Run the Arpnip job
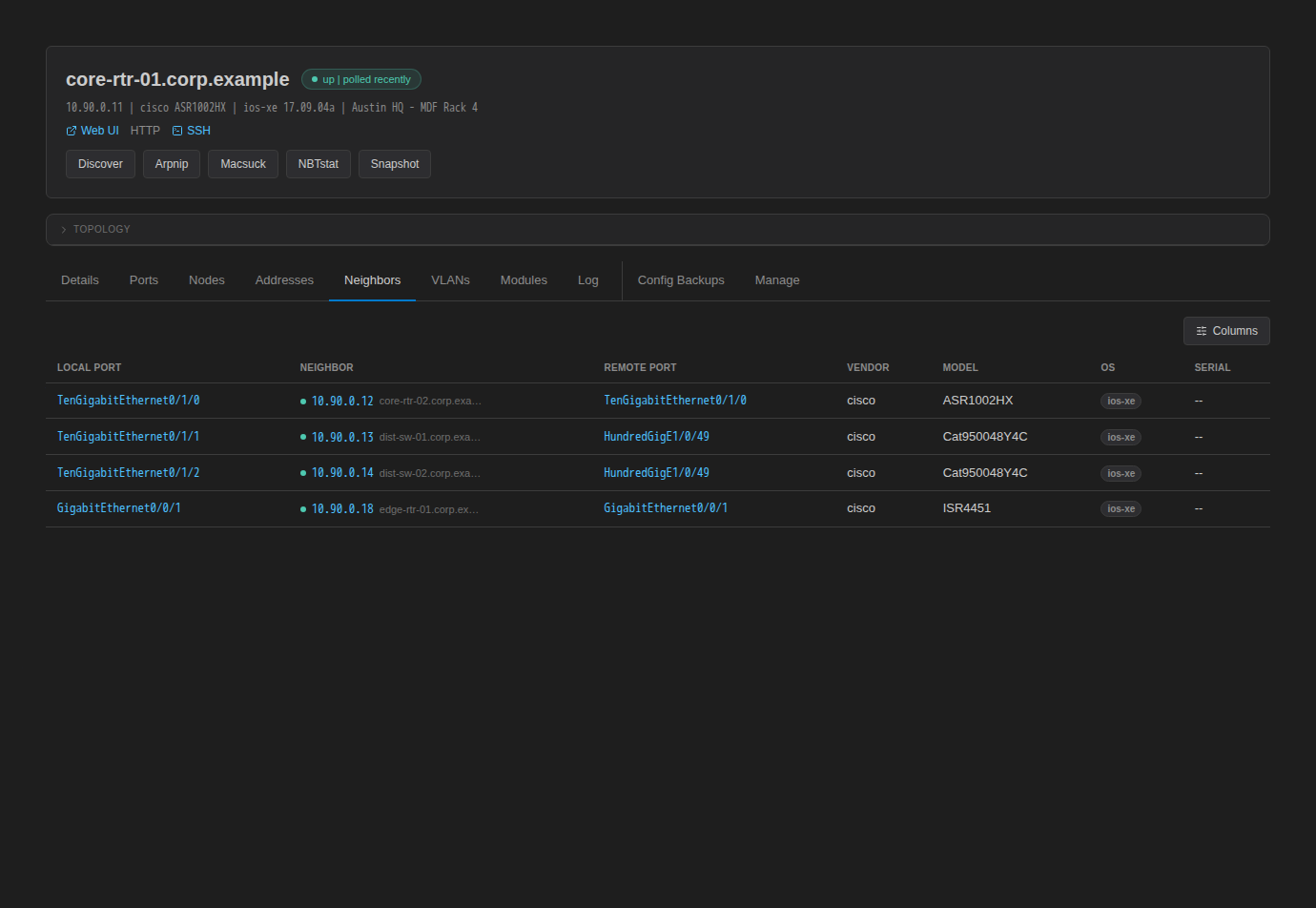 pyautogui.click(x=172, y=164)
